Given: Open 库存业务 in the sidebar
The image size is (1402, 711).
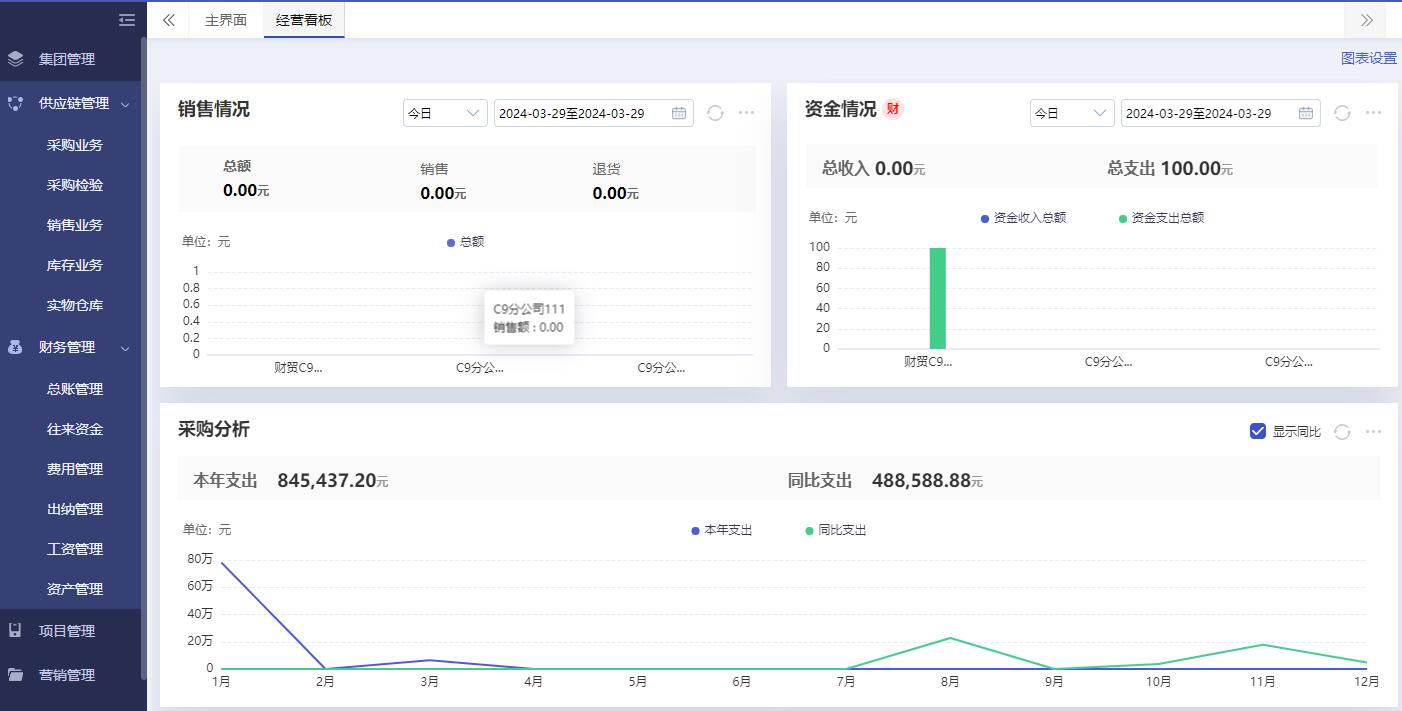Looking at the screenshot, I should 75,265.
